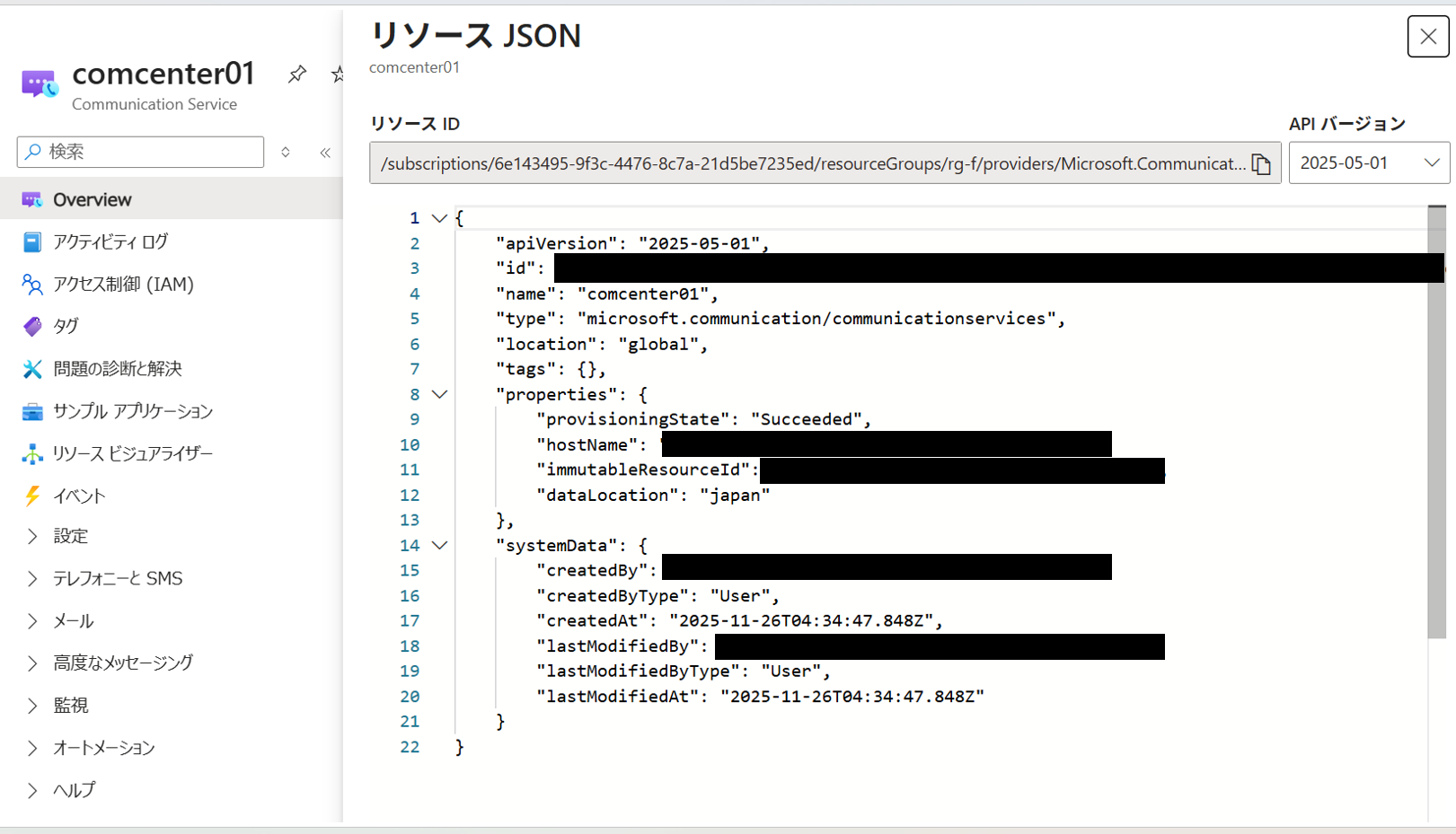Expand the テレフォニーと SMS section
1456x834 pixels.
[x=32, y=578]
